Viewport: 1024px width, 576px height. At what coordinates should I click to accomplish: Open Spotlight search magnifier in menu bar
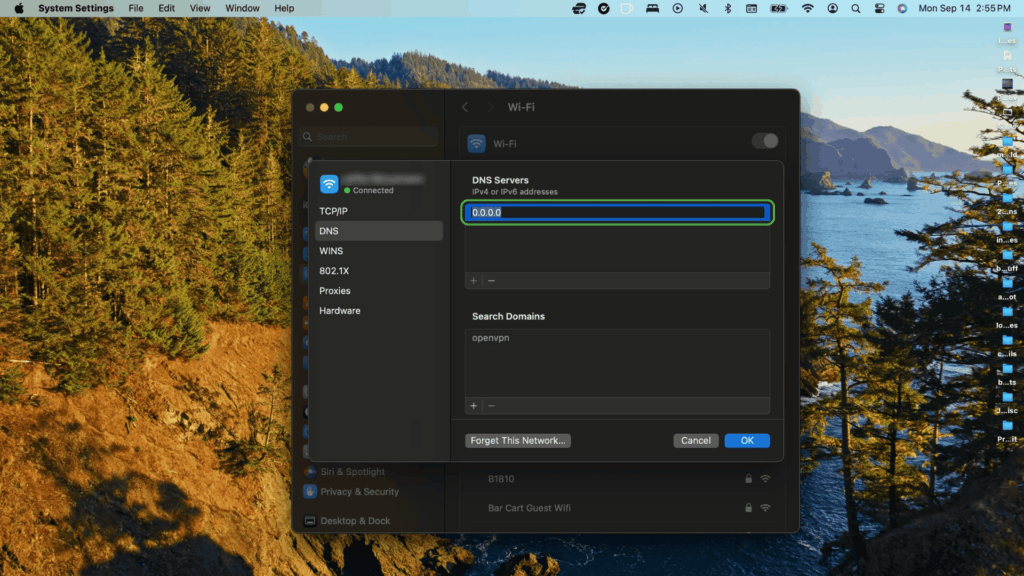856,8
